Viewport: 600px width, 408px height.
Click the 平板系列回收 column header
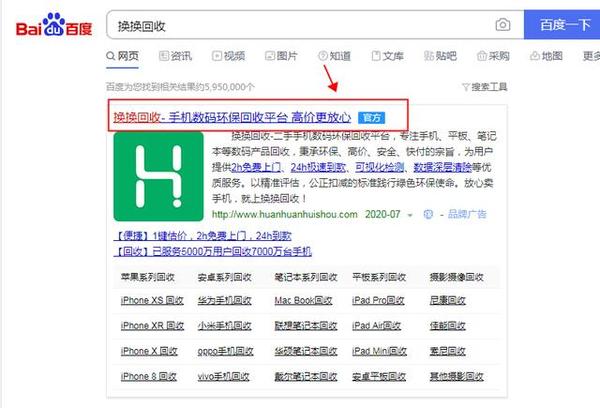[x=379, y=277]
